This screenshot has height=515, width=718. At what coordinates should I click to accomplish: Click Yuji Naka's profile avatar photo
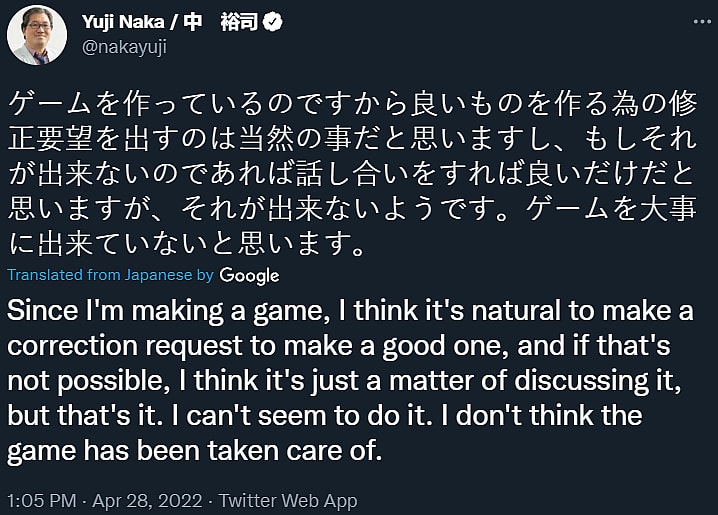[x=37, y=35]
